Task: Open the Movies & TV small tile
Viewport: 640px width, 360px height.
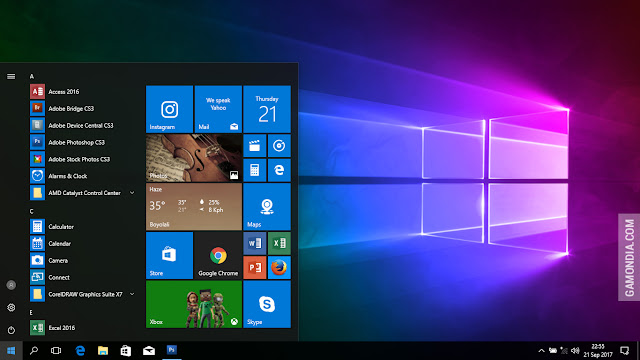Action: (255, 146)
